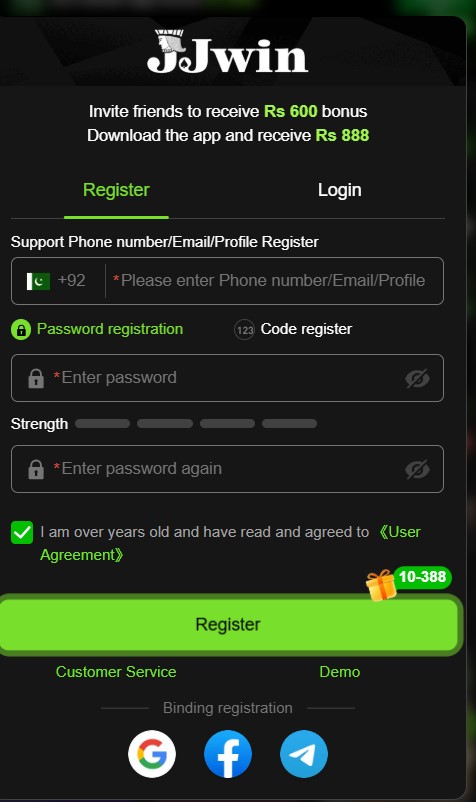Click the Demo link
The image size is (476, 802).
click(339, 672)
